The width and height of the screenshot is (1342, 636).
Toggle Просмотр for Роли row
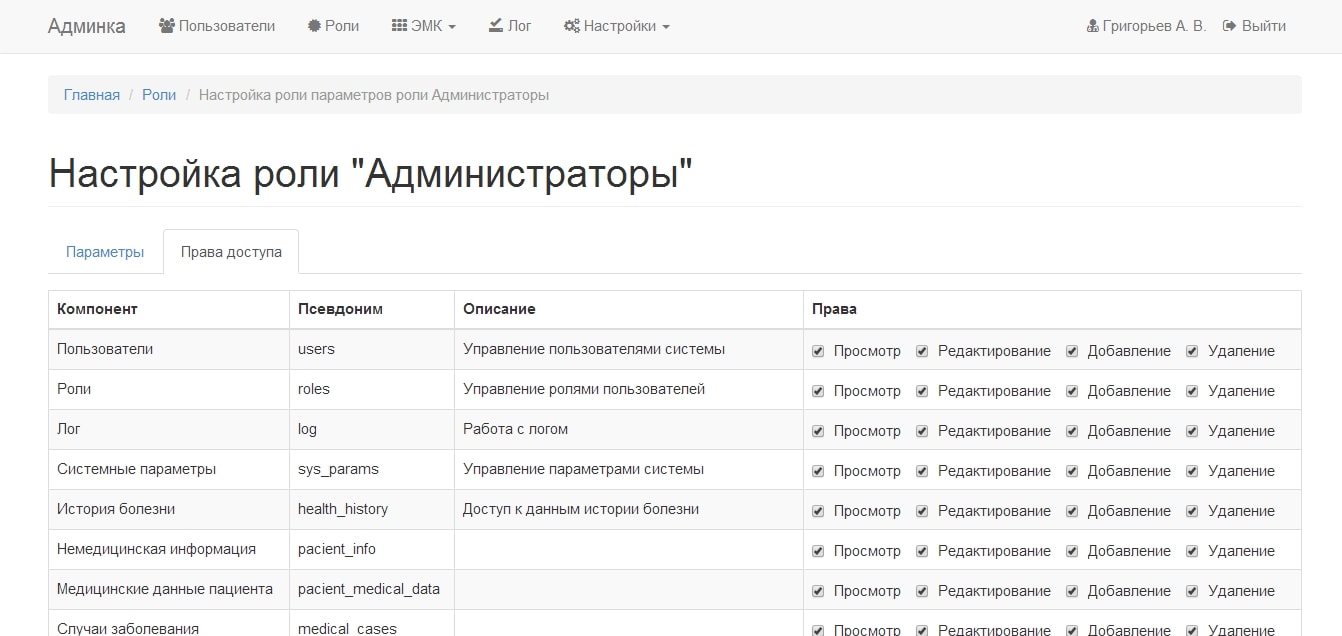[x=818, y=391]
